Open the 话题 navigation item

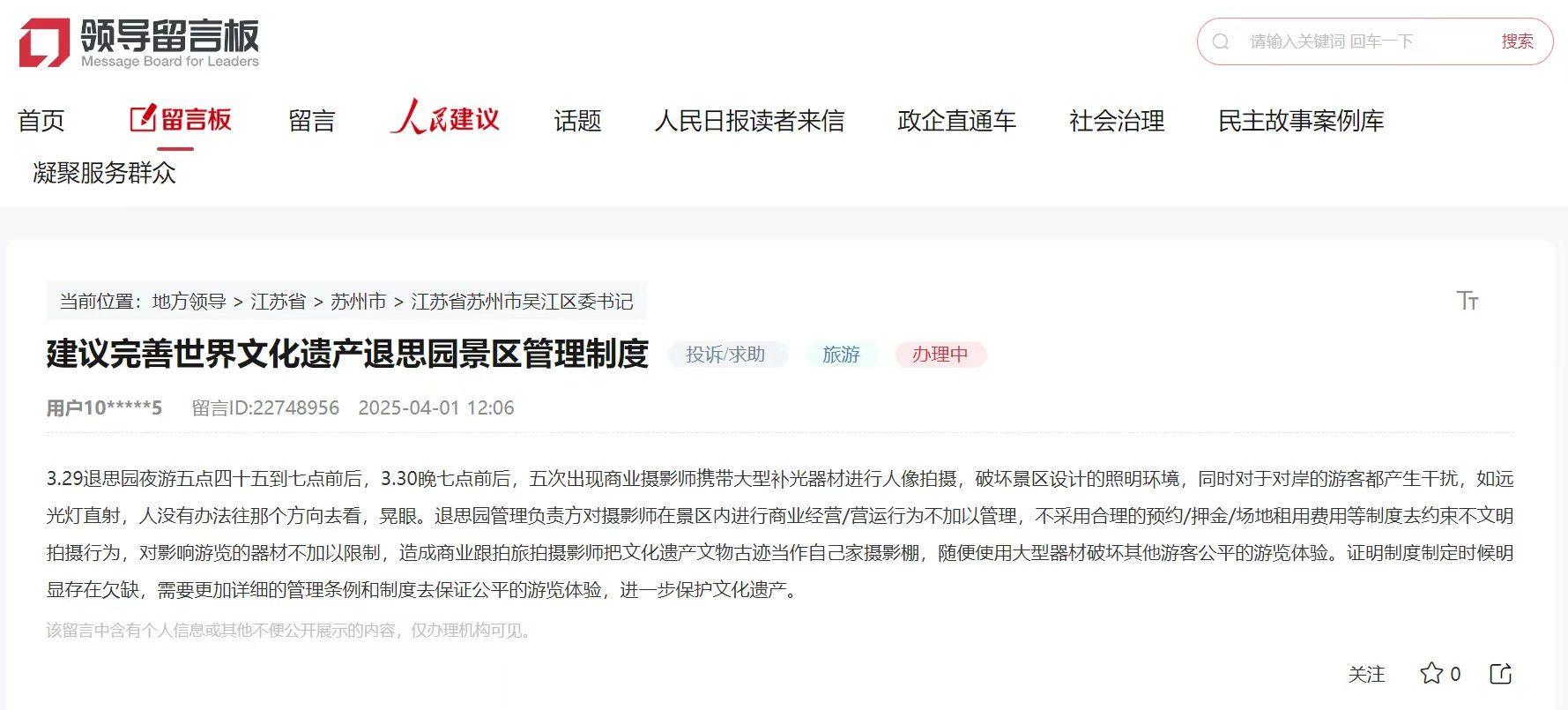[x=577, y=121]
